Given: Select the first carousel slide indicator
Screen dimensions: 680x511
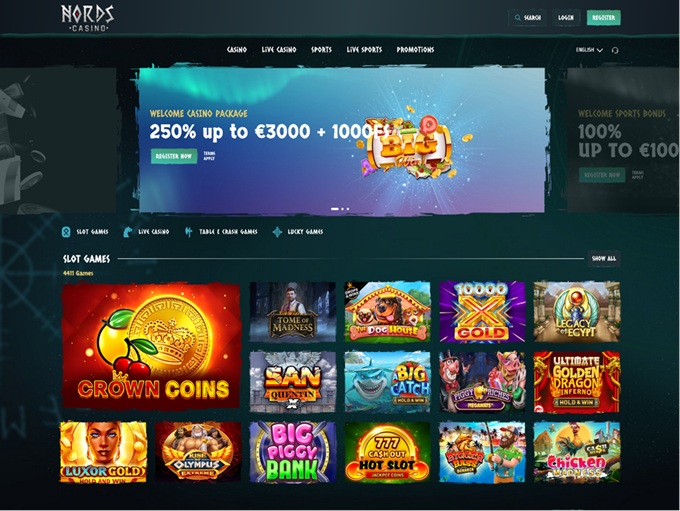Looking at the screenshot, I should (335, 209).
